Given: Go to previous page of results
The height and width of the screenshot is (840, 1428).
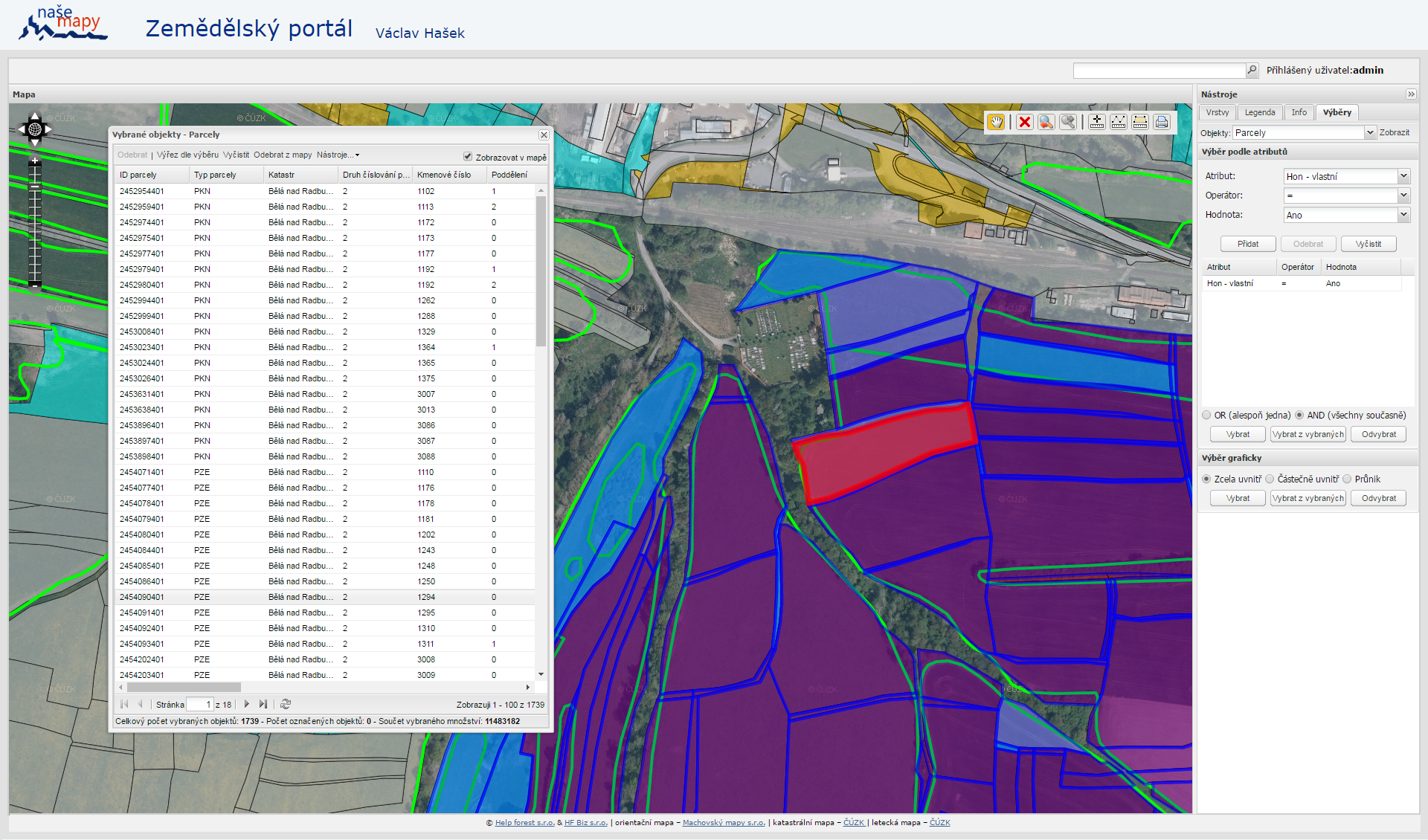Looking at the screenshot, I should click(140, 704).
